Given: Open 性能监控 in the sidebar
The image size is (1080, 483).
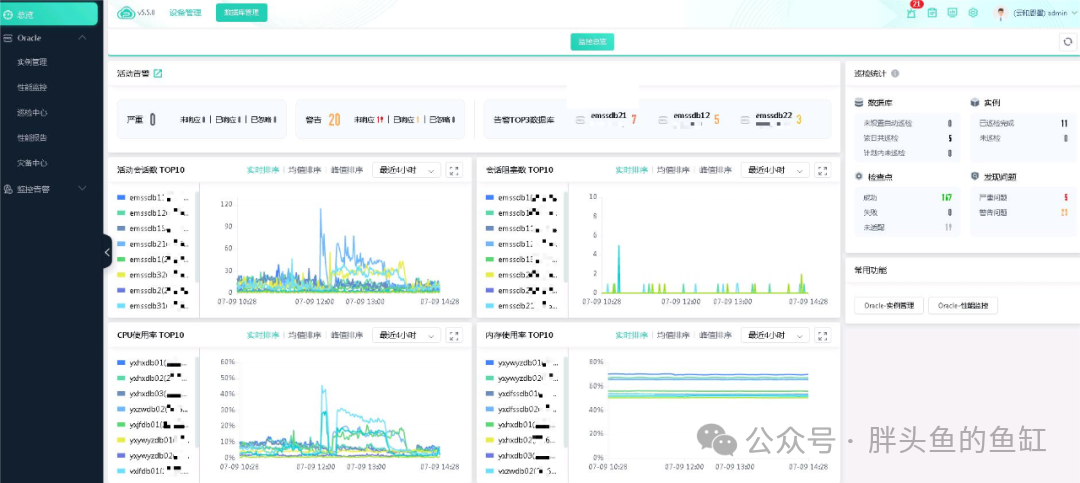Looking at the screenshot, I should pos(32,88).
